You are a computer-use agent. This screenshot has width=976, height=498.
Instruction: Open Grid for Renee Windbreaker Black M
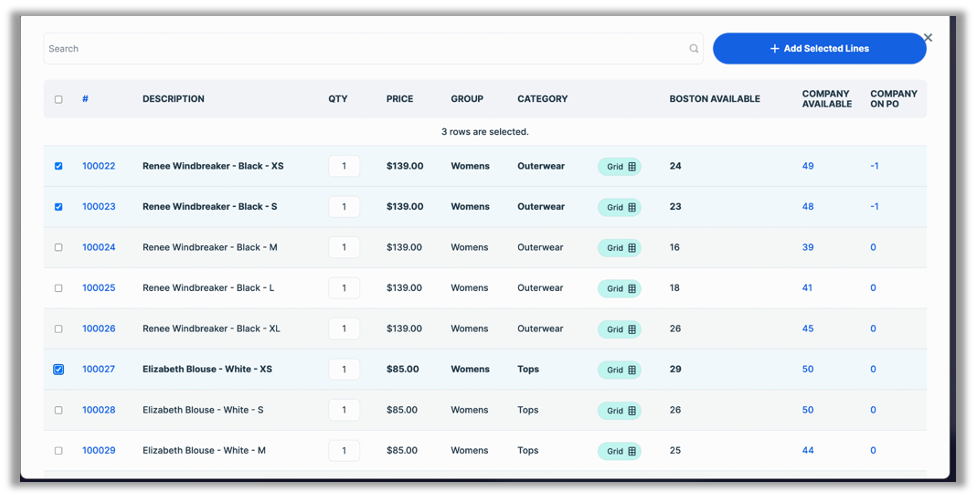(619, 248)
